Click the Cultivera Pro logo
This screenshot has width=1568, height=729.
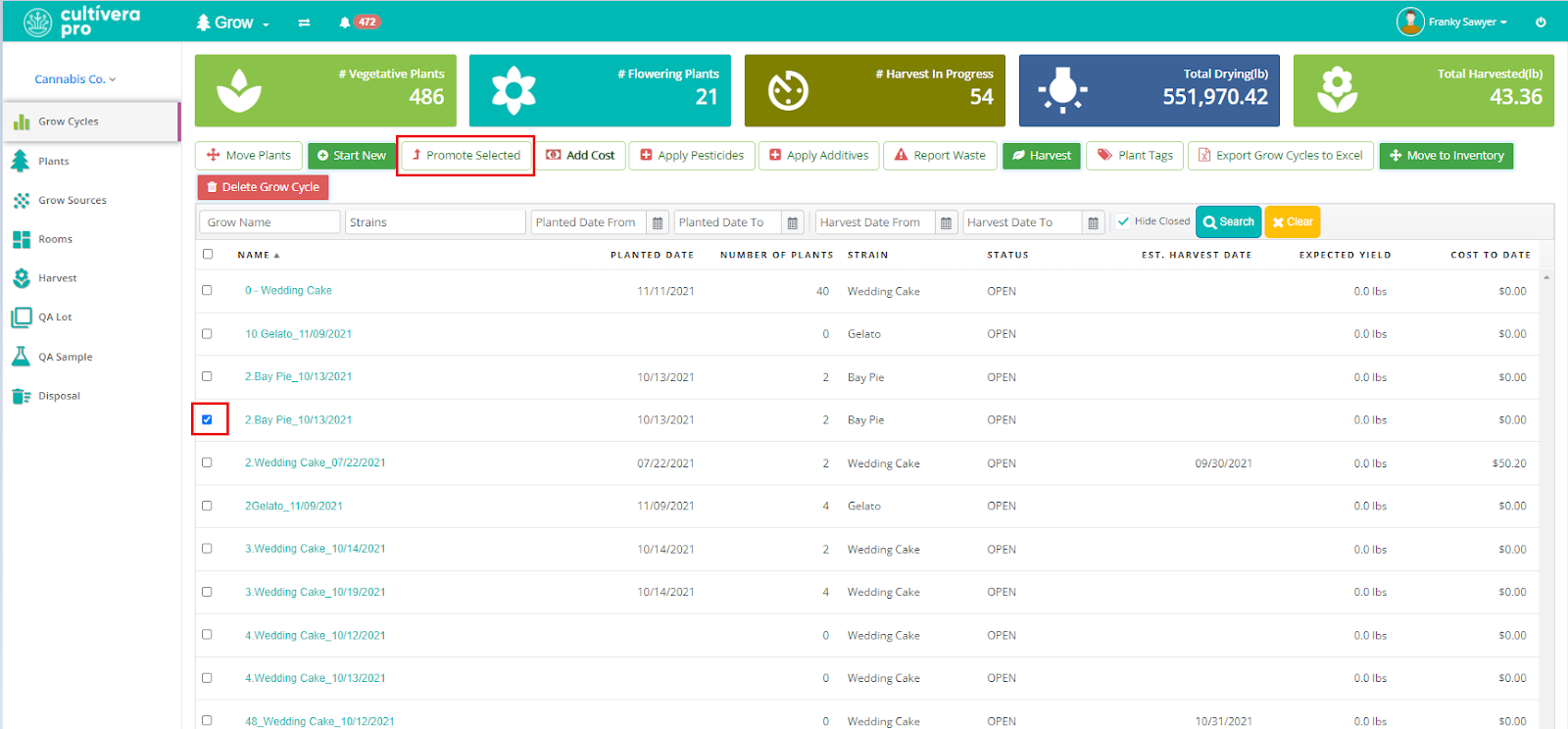pyautogui.click(x=82, y=22)
